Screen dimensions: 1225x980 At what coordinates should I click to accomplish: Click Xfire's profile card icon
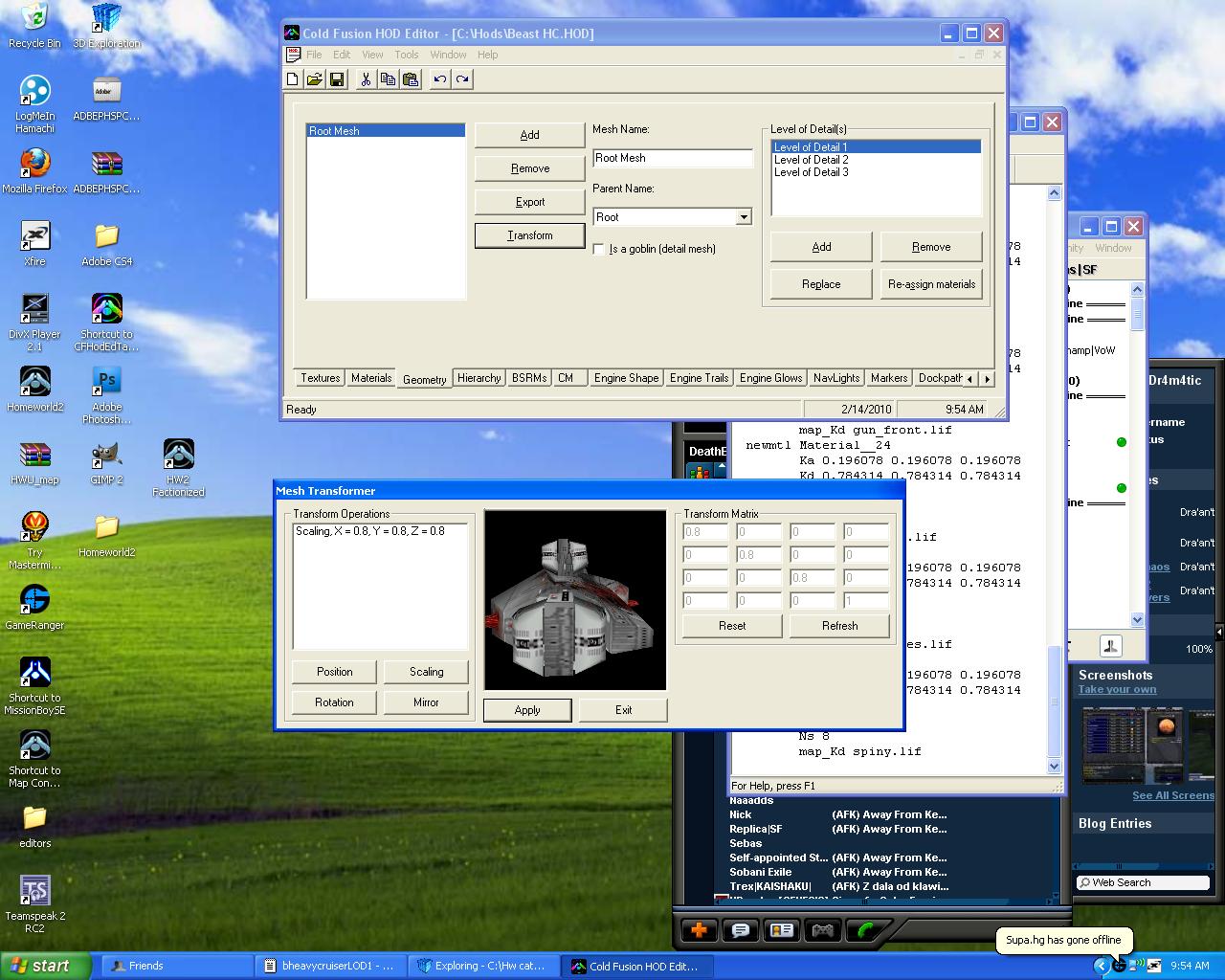pos(782,929)
